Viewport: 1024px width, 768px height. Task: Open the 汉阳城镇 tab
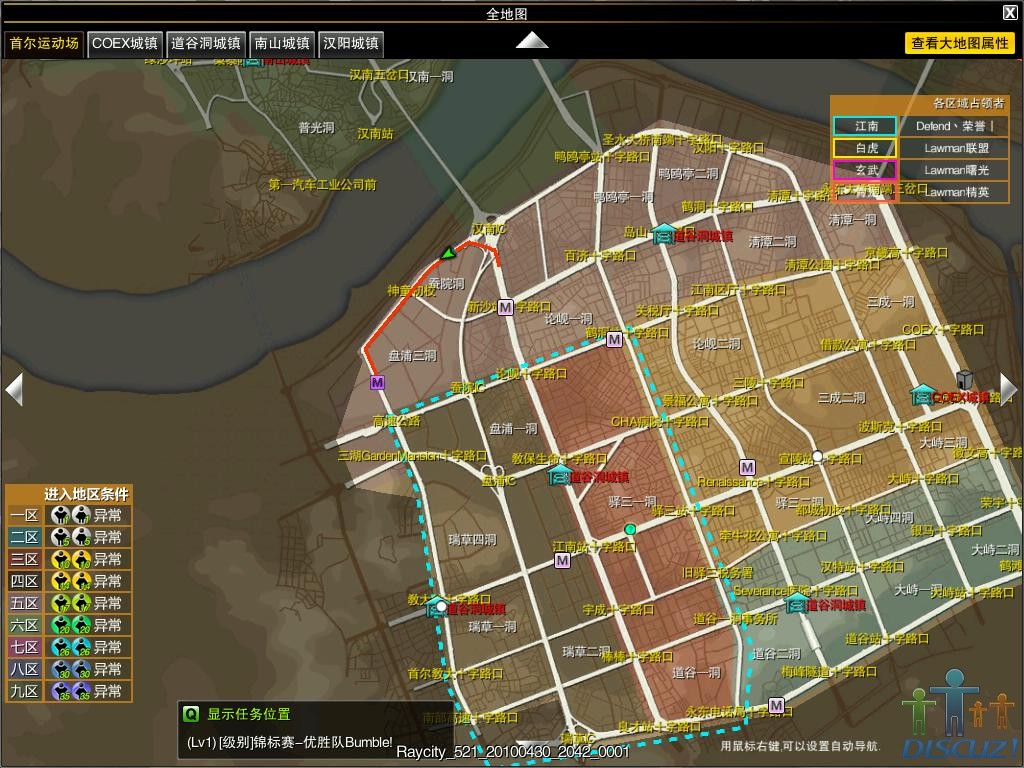point(351,44)
